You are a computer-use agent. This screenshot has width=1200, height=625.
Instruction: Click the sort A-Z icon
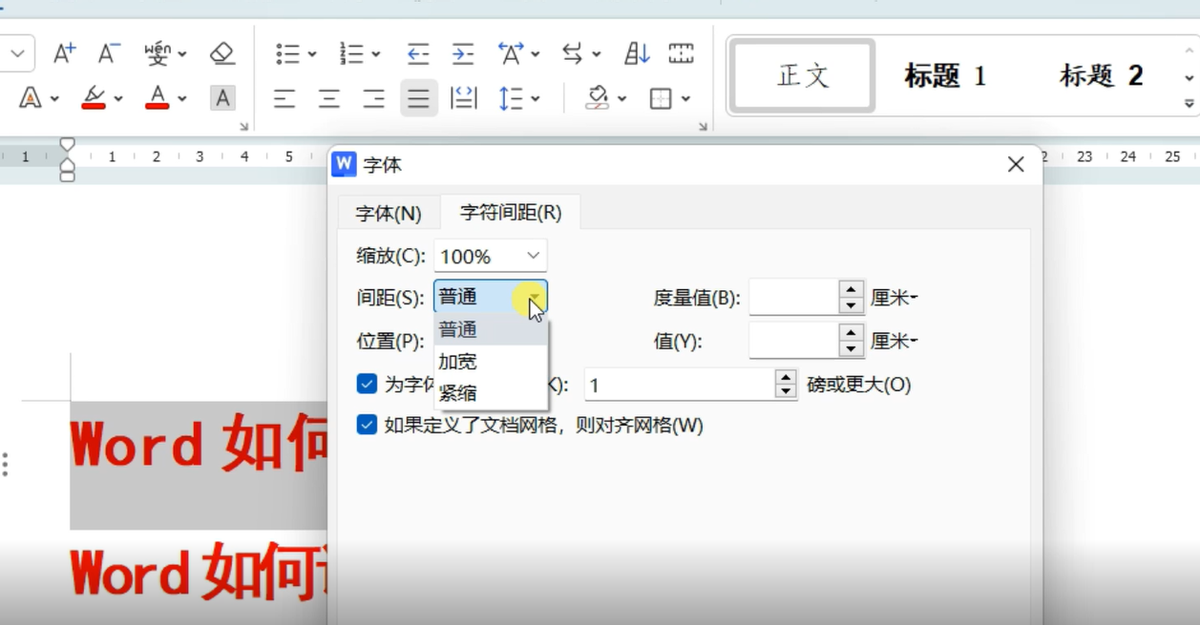click(637, 54)
